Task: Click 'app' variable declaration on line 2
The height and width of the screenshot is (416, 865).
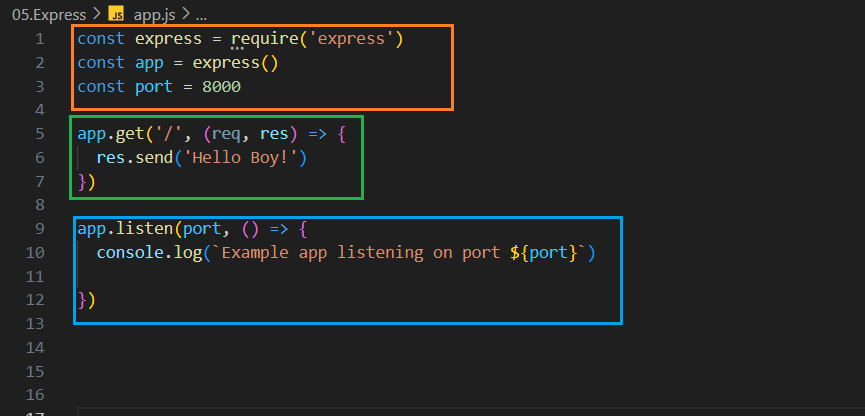Action: pyautogui.click(x=149, y=63)
